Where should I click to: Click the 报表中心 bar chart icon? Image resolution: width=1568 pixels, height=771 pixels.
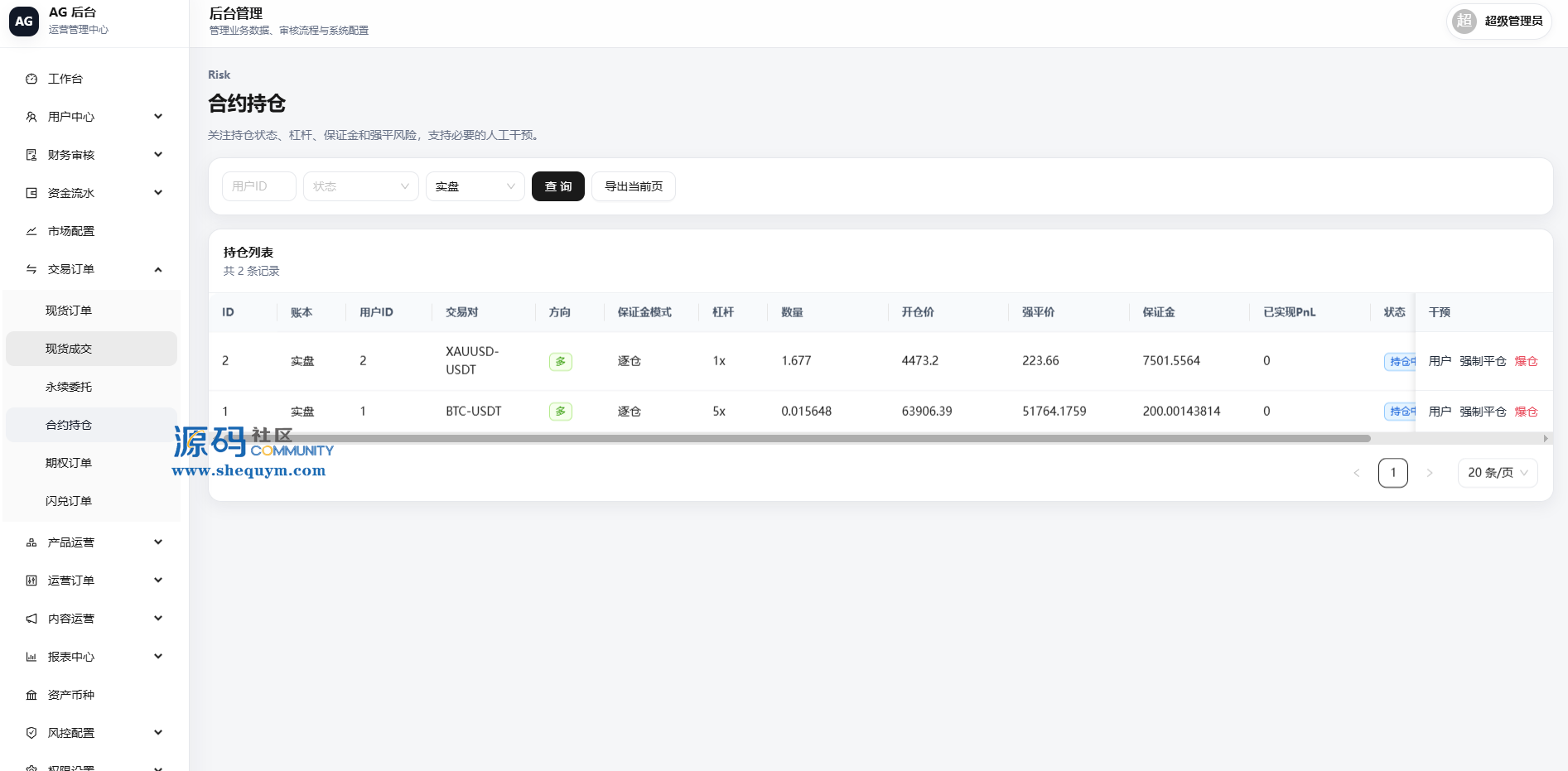(31, 657)
